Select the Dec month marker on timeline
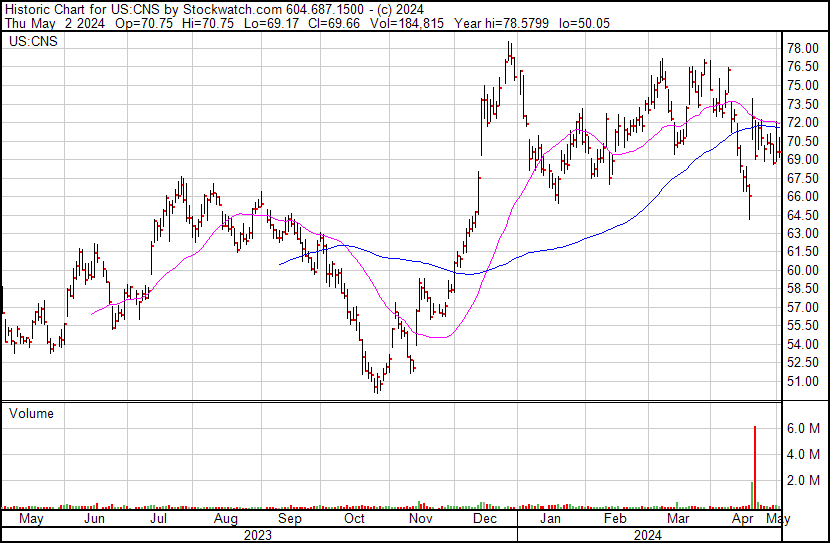The image size is (830, 543). [x=485, y=520]
